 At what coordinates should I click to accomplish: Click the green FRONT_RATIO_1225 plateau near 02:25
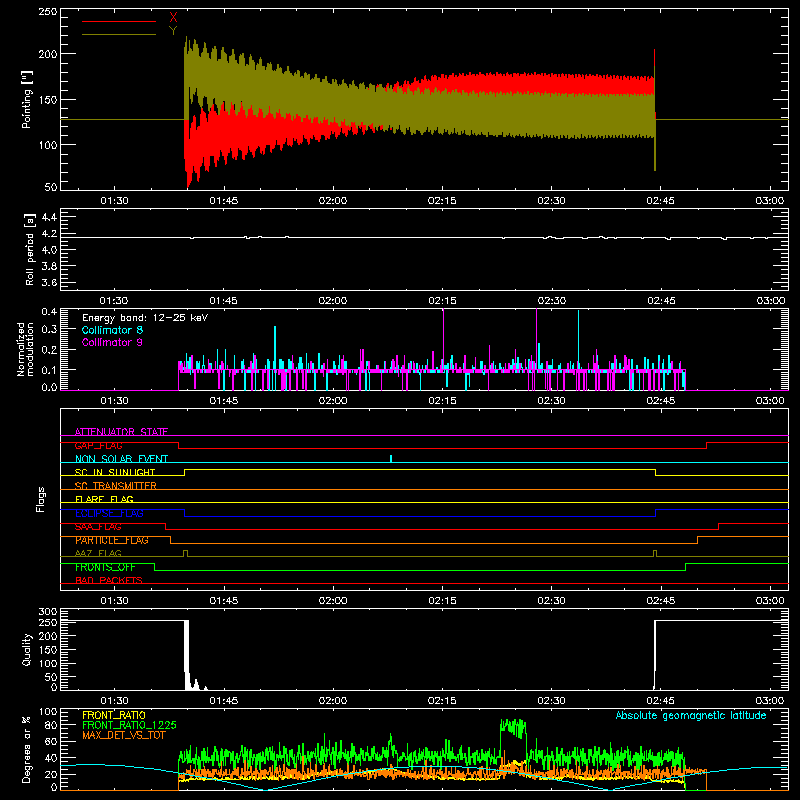(513, 727)
